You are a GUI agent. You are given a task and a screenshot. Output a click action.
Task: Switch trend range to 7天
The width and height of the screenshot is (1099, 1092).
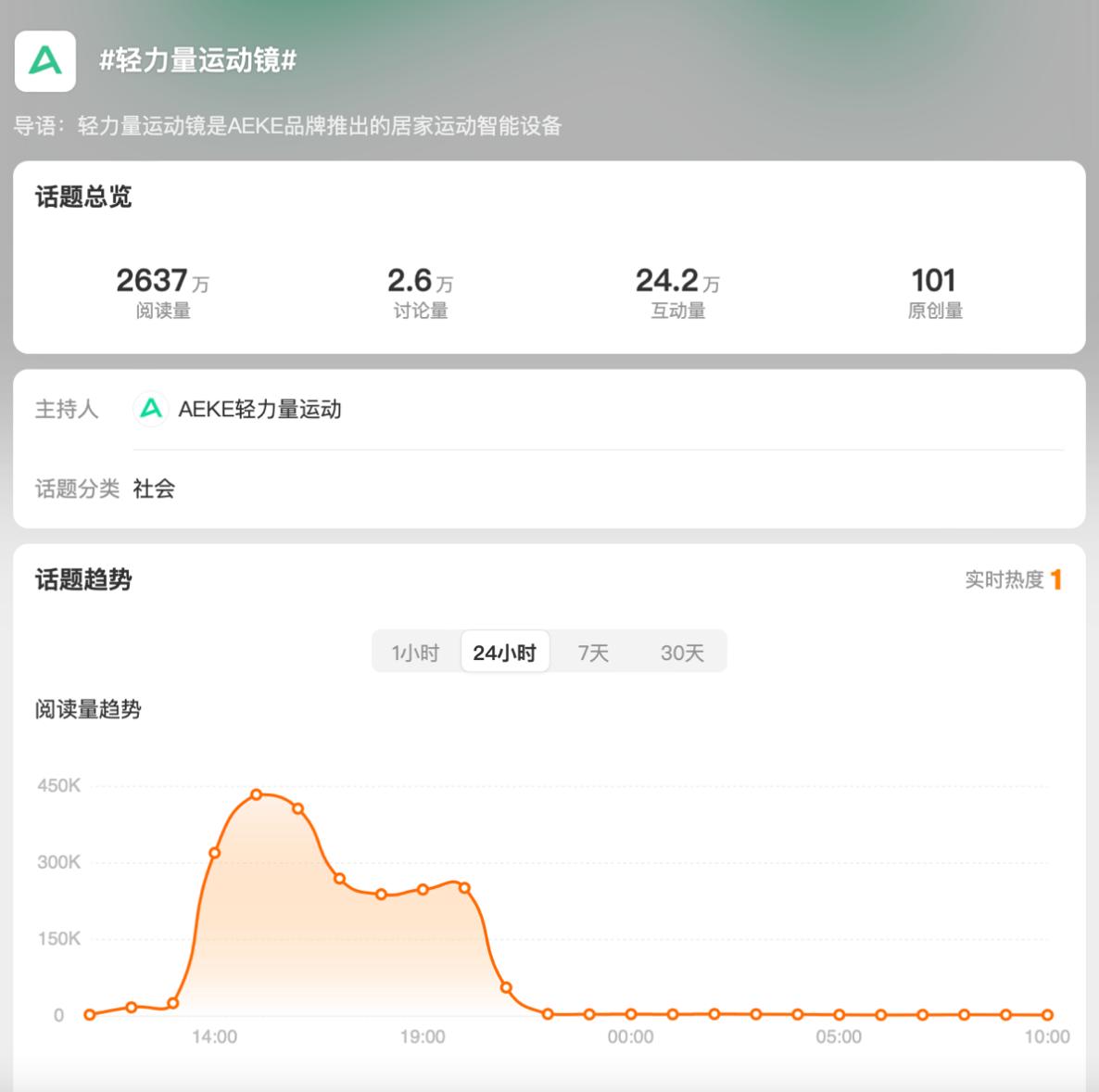593,653
